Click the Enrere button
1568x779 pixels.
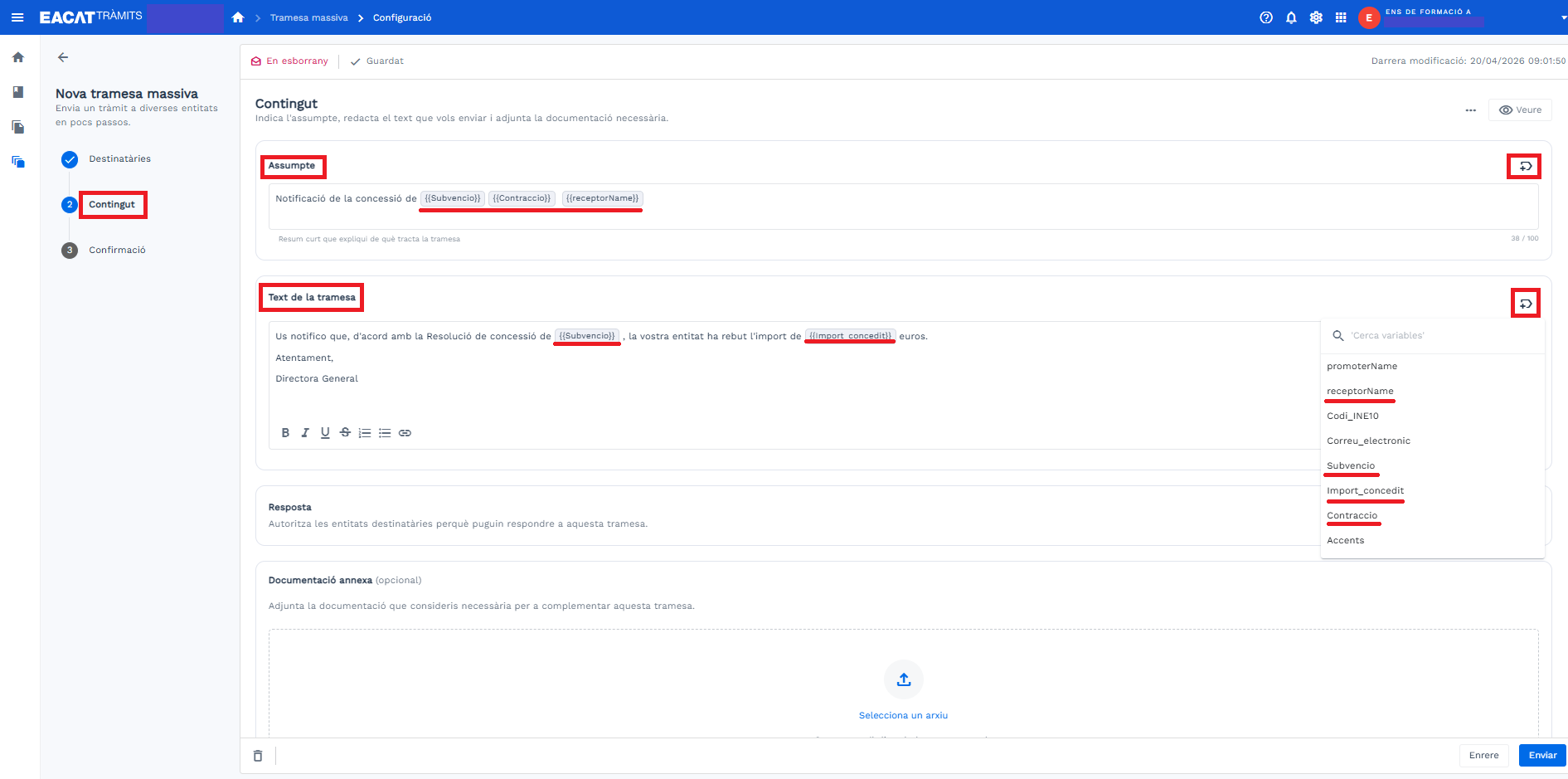(x=1483, y=756)
